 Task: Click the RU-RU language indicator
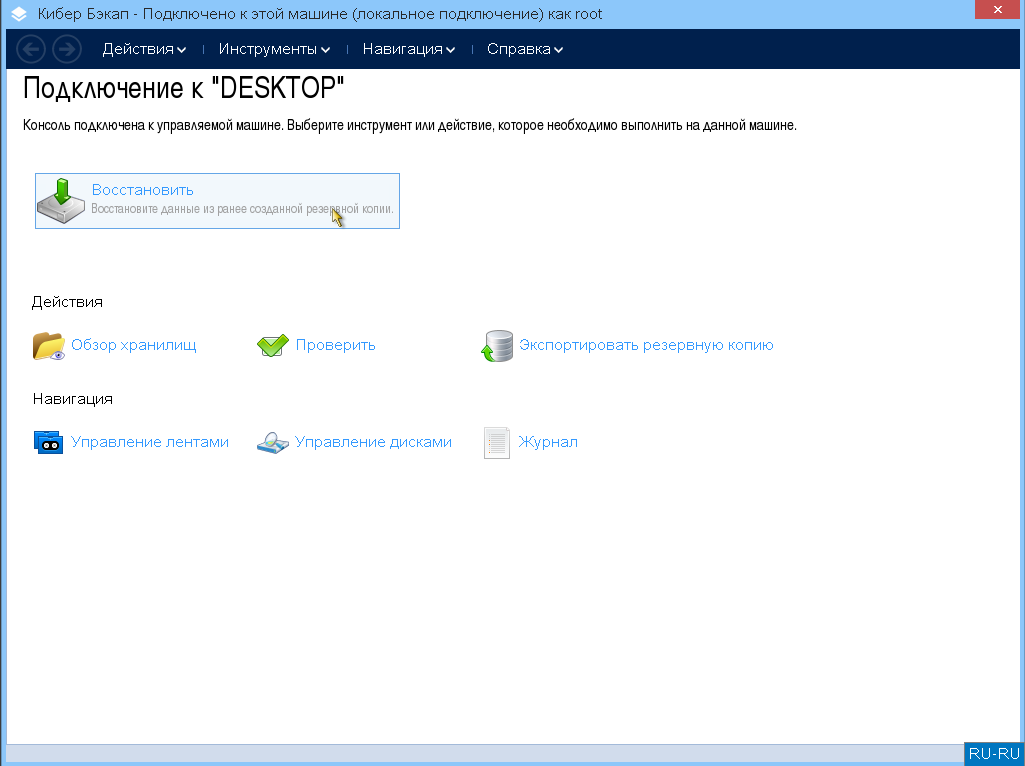994,754
